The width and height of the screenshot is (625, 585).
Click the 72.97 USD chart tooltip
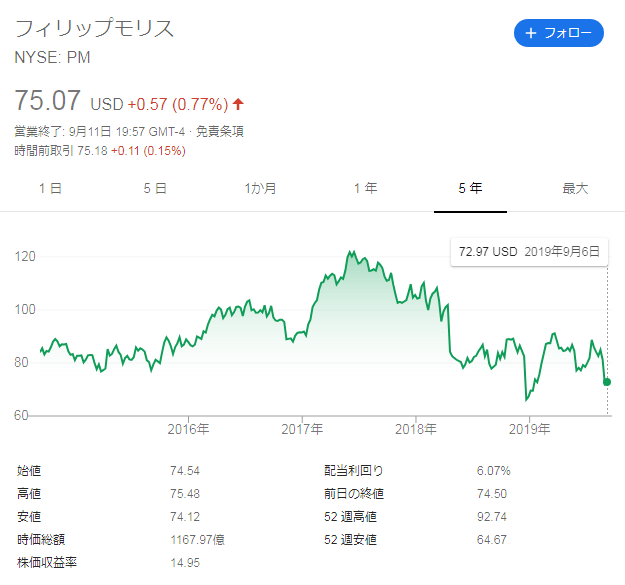click(x=529, y=252)
